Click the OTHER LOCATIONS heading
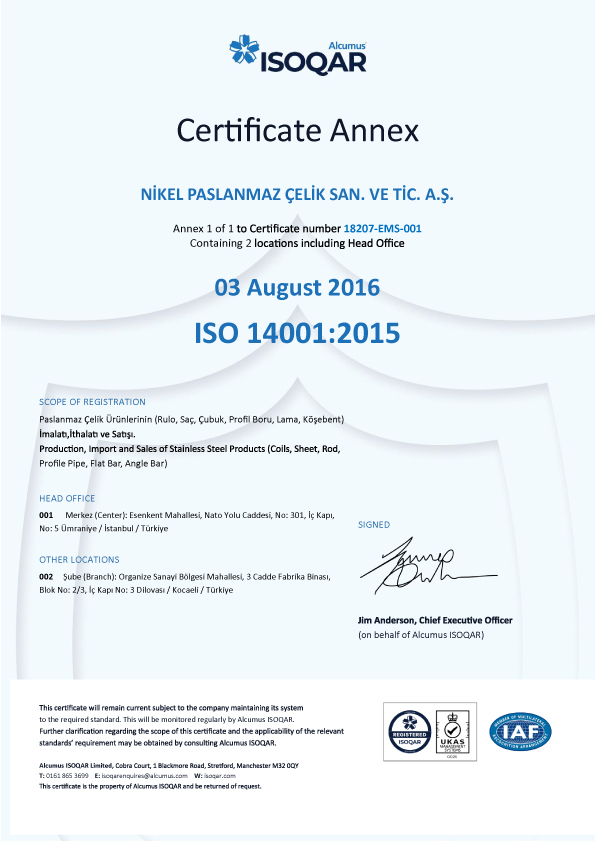The width and height of the screenshot is (595, 842). [x=79, y=560]
